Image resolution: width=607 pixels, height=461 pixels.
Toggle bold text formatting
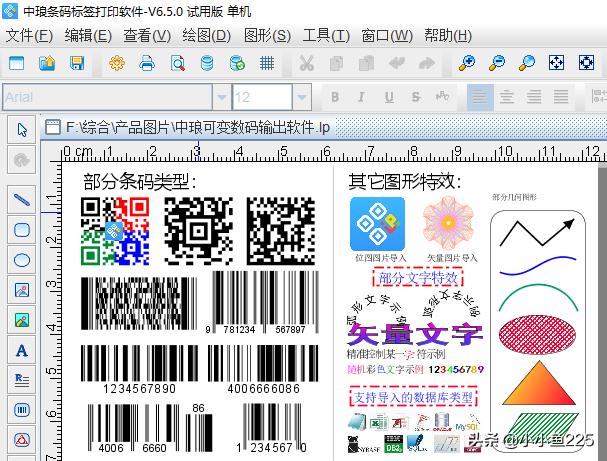[335, 97]
